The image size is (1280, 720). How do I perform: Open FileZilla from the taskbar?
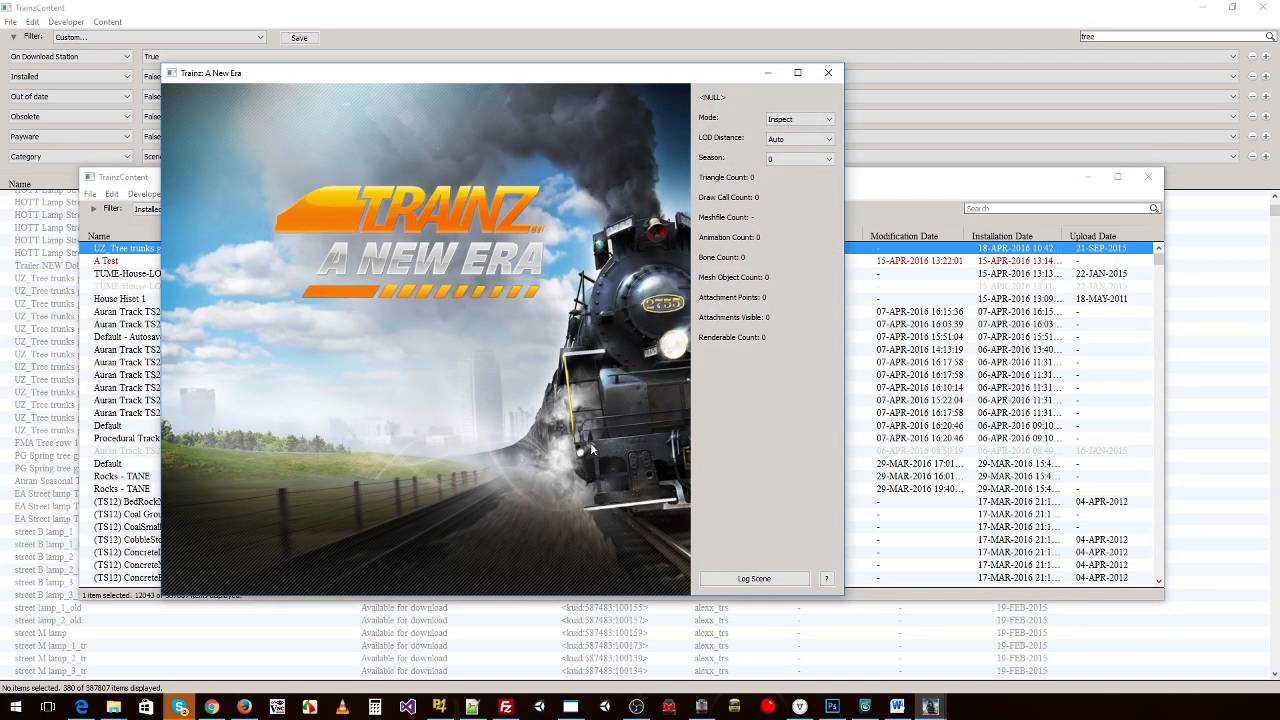[505, 707]
